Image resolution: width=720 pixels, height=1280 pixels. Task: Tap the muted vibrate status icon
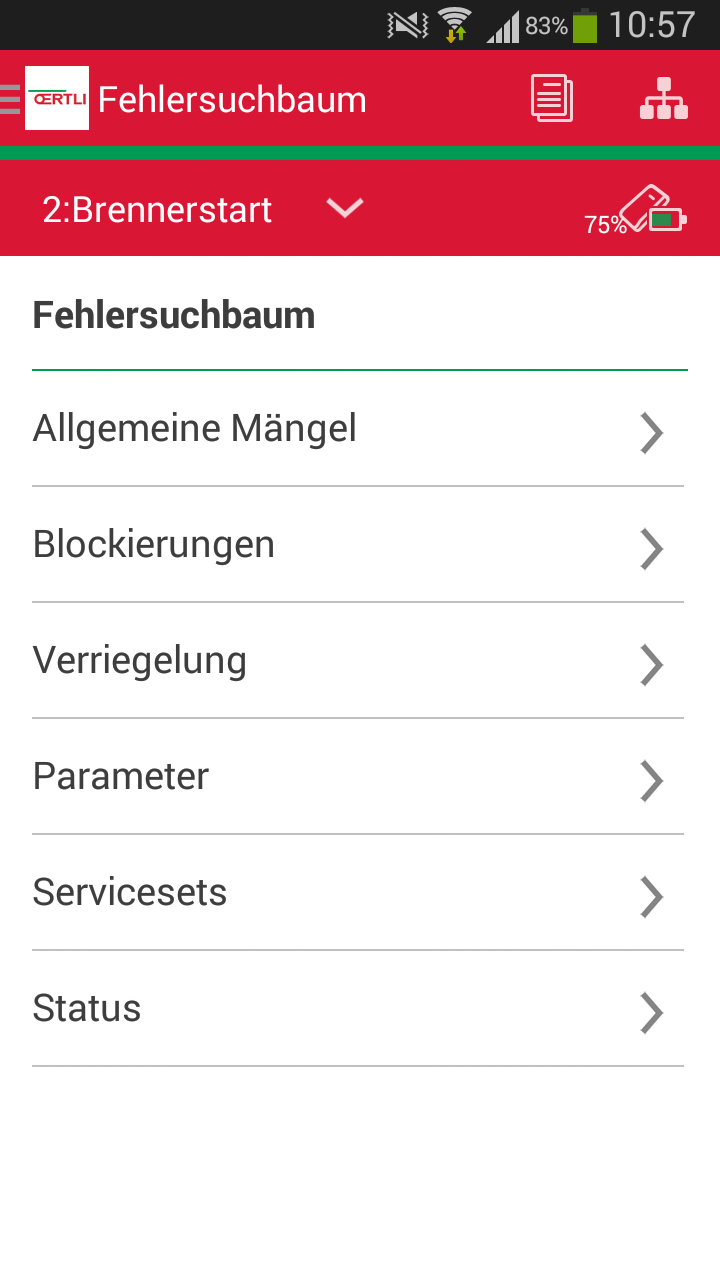point(407,25)
